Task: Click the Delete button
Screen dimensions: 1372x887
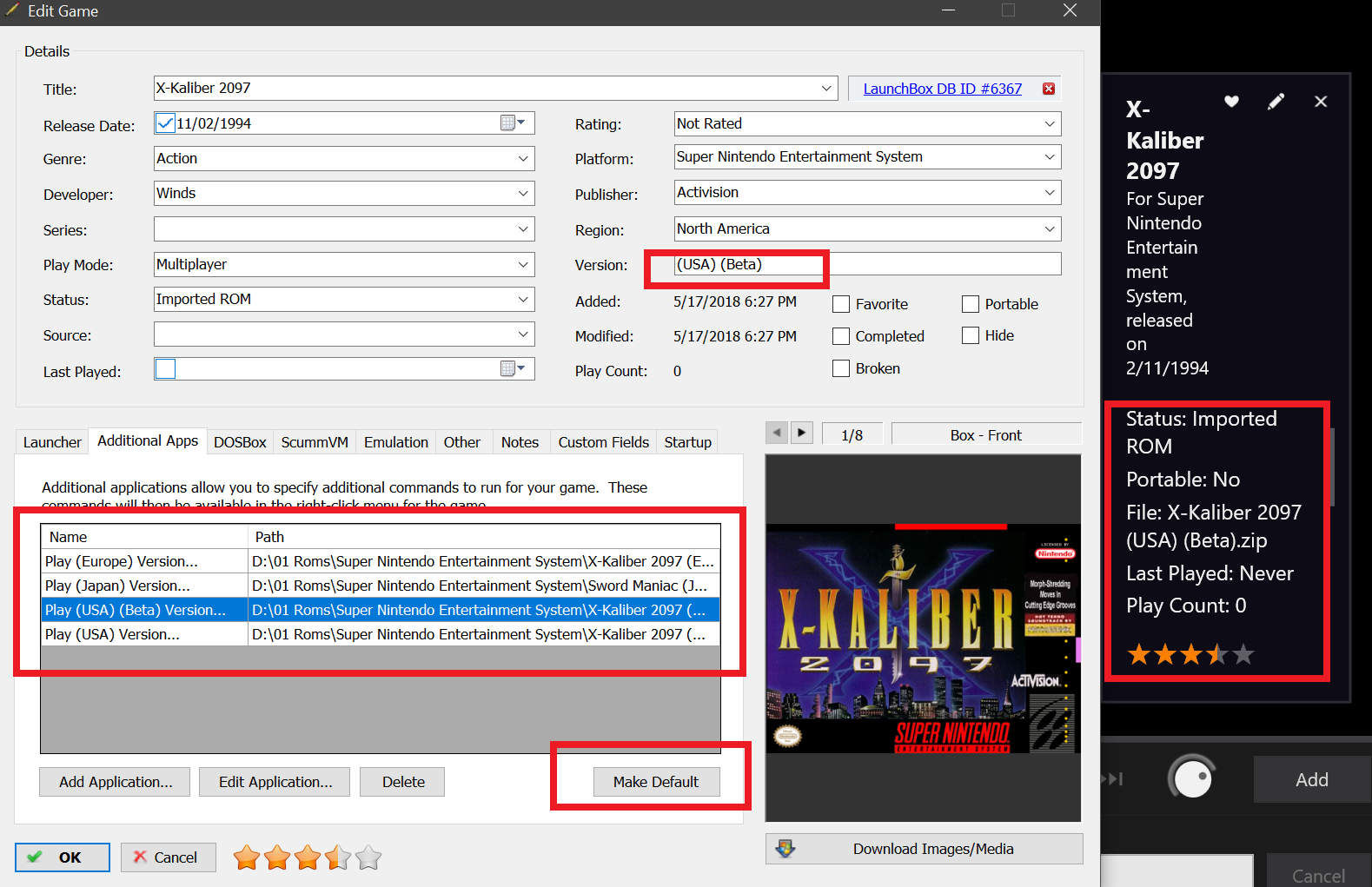Action: coord(403,782)
